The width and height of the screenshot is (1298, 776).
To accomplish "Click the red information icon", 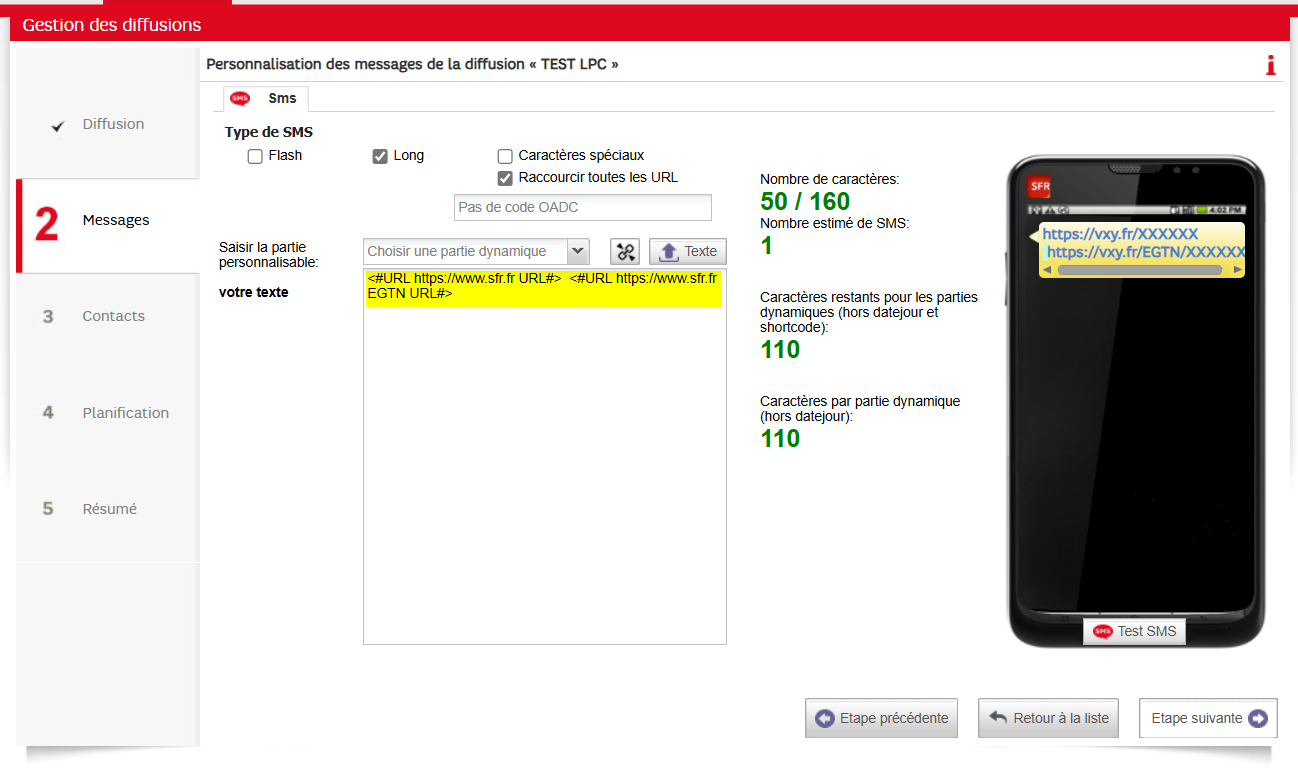I will click(x=1271, y=66).
